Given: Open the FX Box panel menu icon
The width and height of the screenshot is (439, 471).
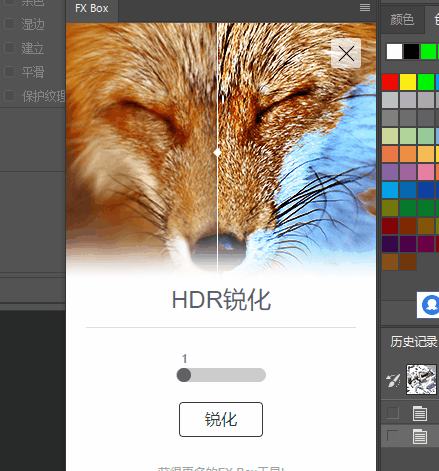Looking at the screenshot, I should tap(365, 7).
